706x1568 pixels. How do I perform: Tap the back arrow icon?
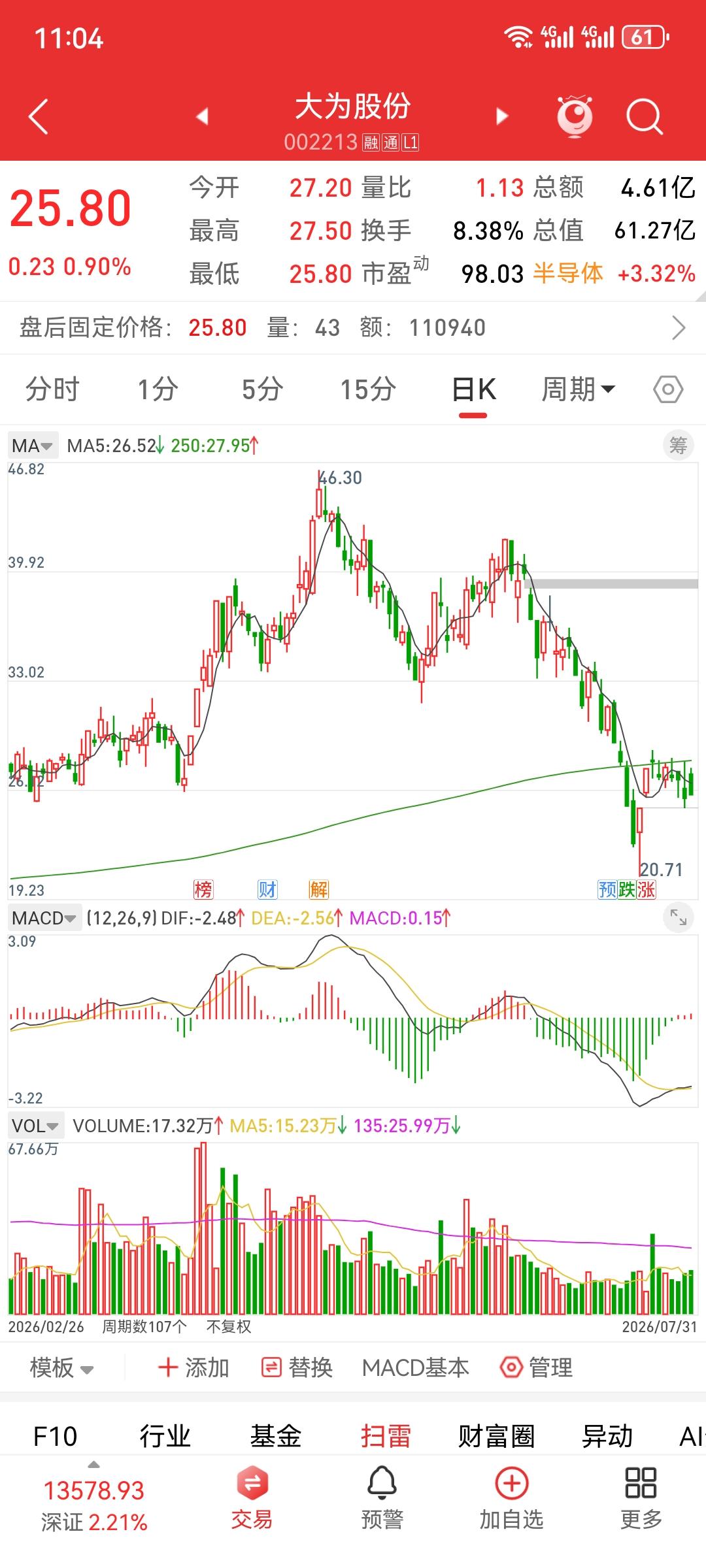click(x=39, y=116)
